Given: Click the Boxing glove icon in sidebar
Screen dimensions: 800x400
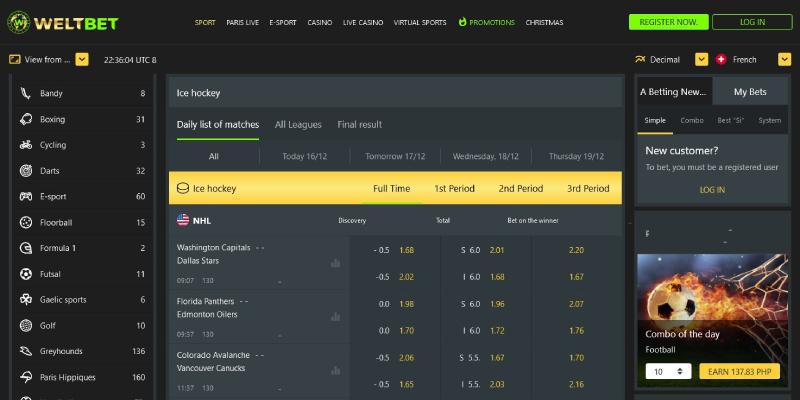Looking at the screenshot, I should pyautogui.click(x=25, y=119).
